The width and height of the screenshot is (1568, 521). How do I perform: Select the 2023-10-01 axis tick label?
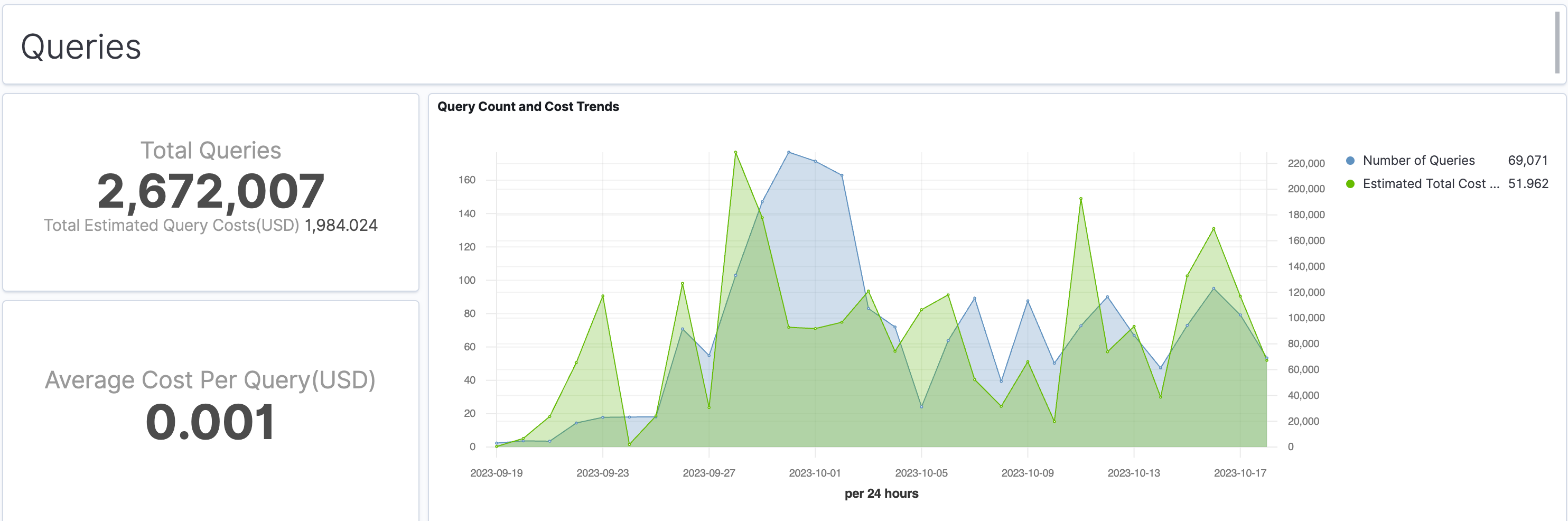pyautogui.click(x=815, y=472)
